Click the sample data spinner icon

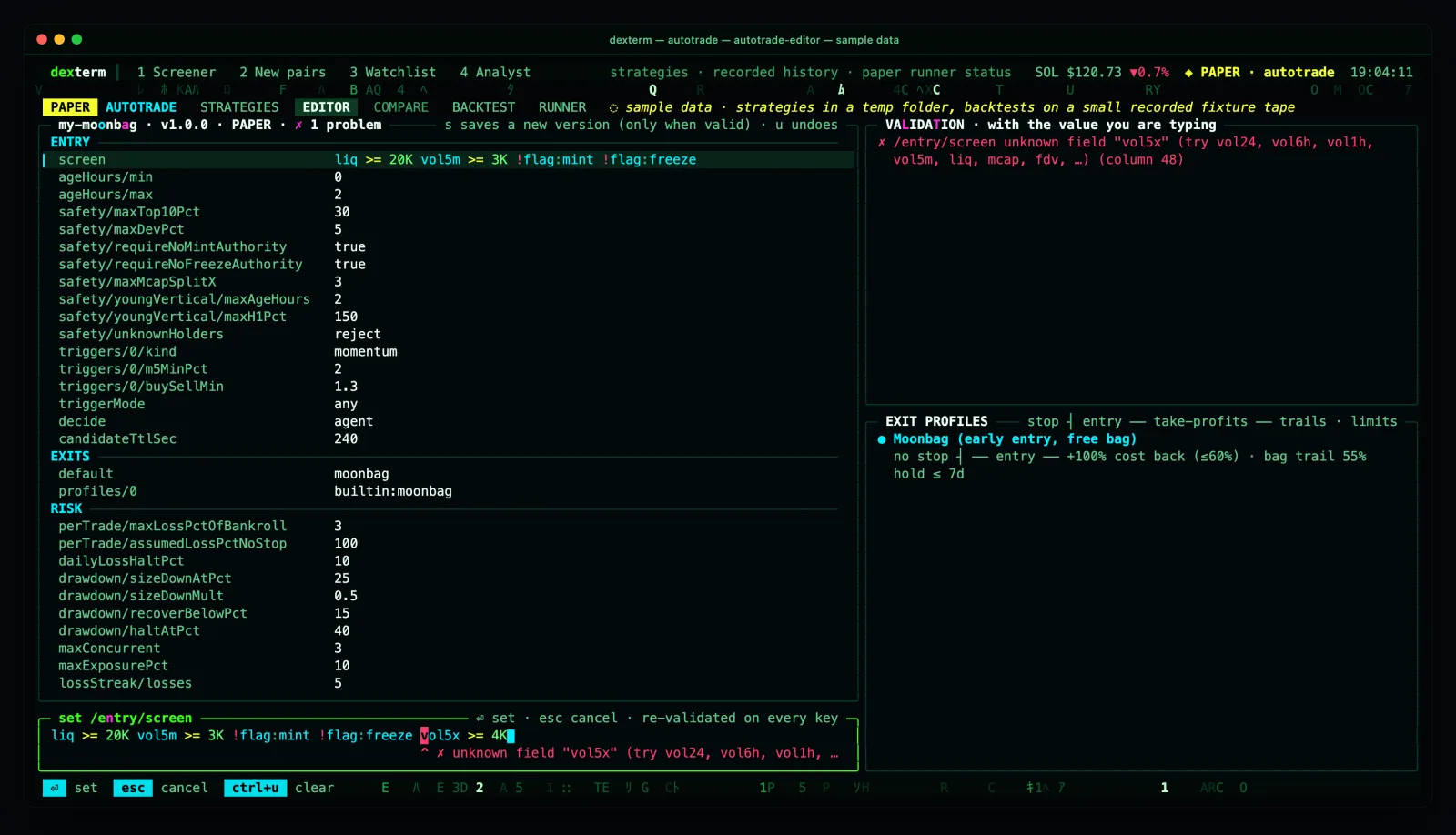(613, 108)
